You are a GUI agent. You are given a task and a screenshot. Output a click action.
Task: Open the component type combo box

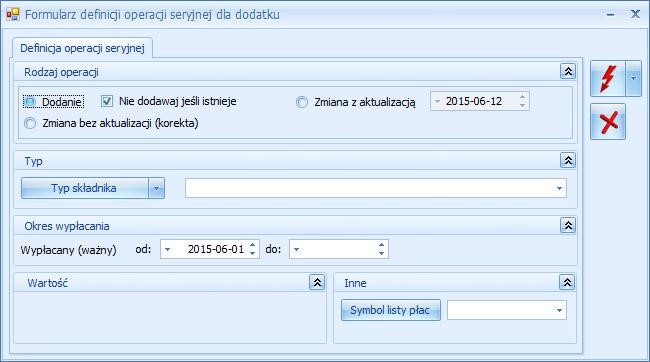(x=559, y=188)
